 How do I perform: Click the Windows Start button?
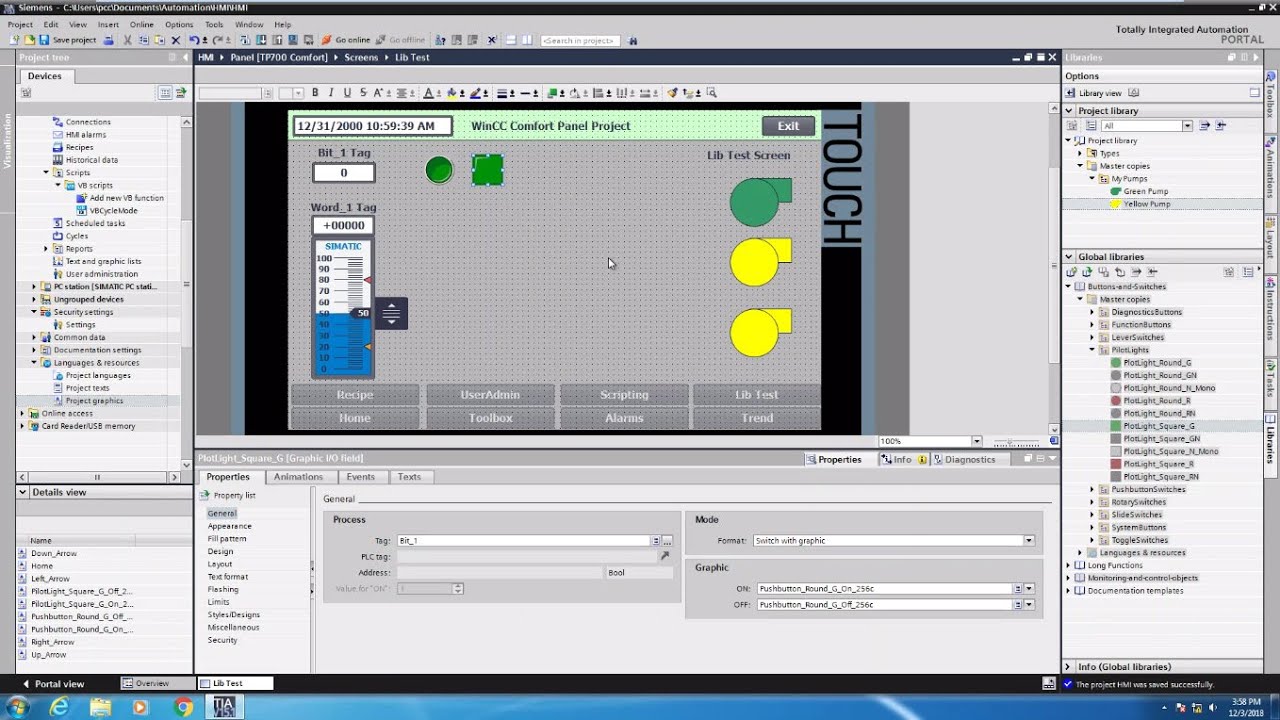(17, 707)
